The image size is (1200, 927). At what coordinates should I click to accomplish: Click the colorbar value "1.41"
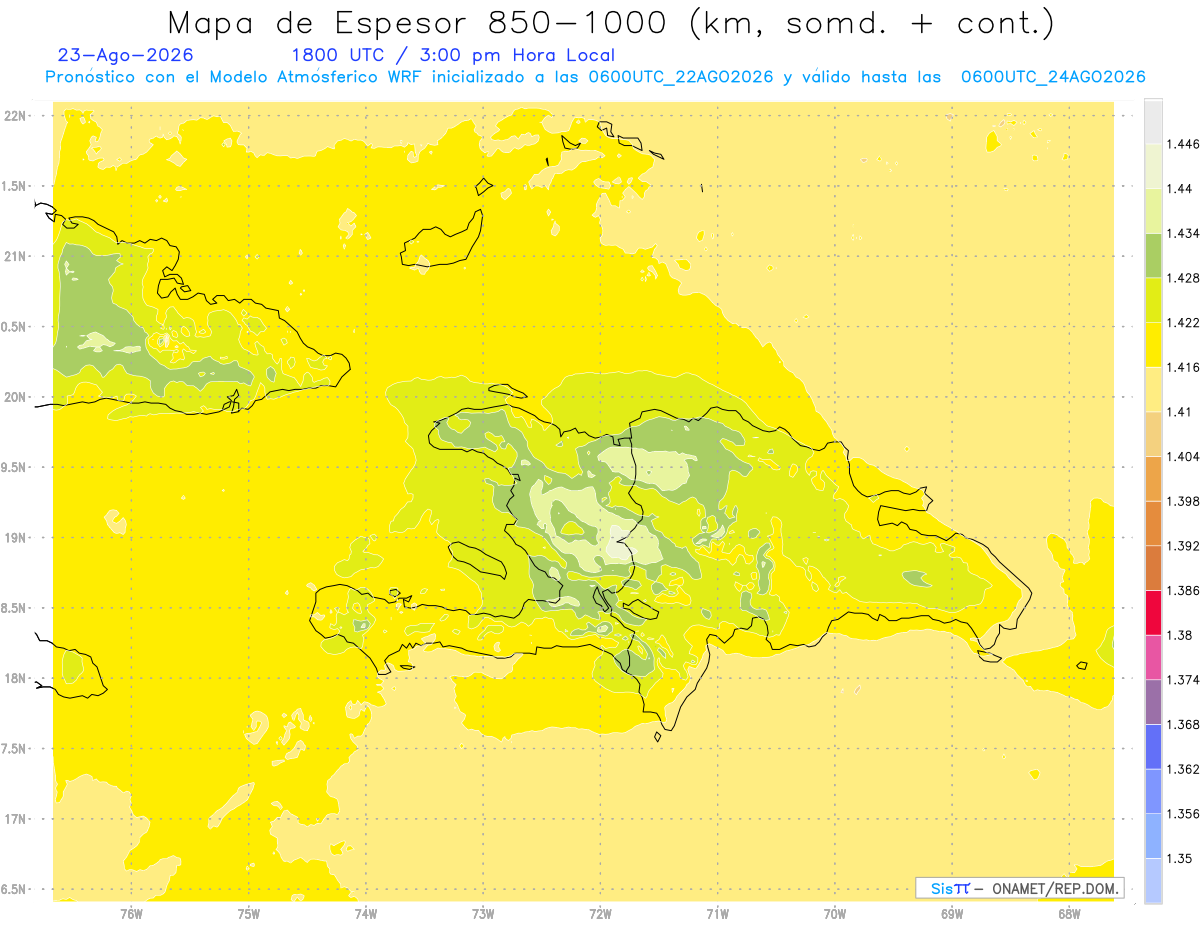coord(1181,412)
